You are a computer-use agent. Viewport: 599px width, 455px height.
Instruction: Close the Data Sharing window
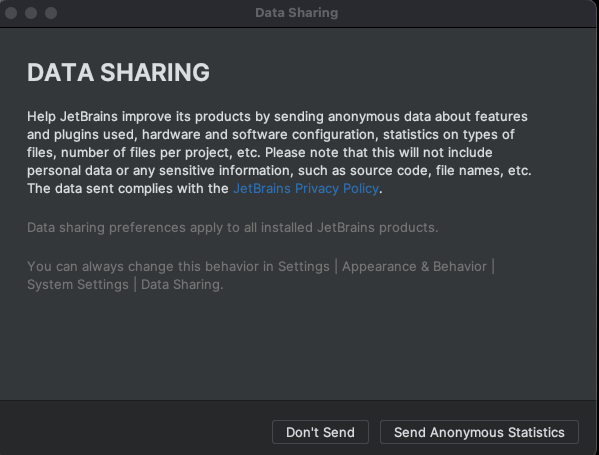tap(11, 13)
